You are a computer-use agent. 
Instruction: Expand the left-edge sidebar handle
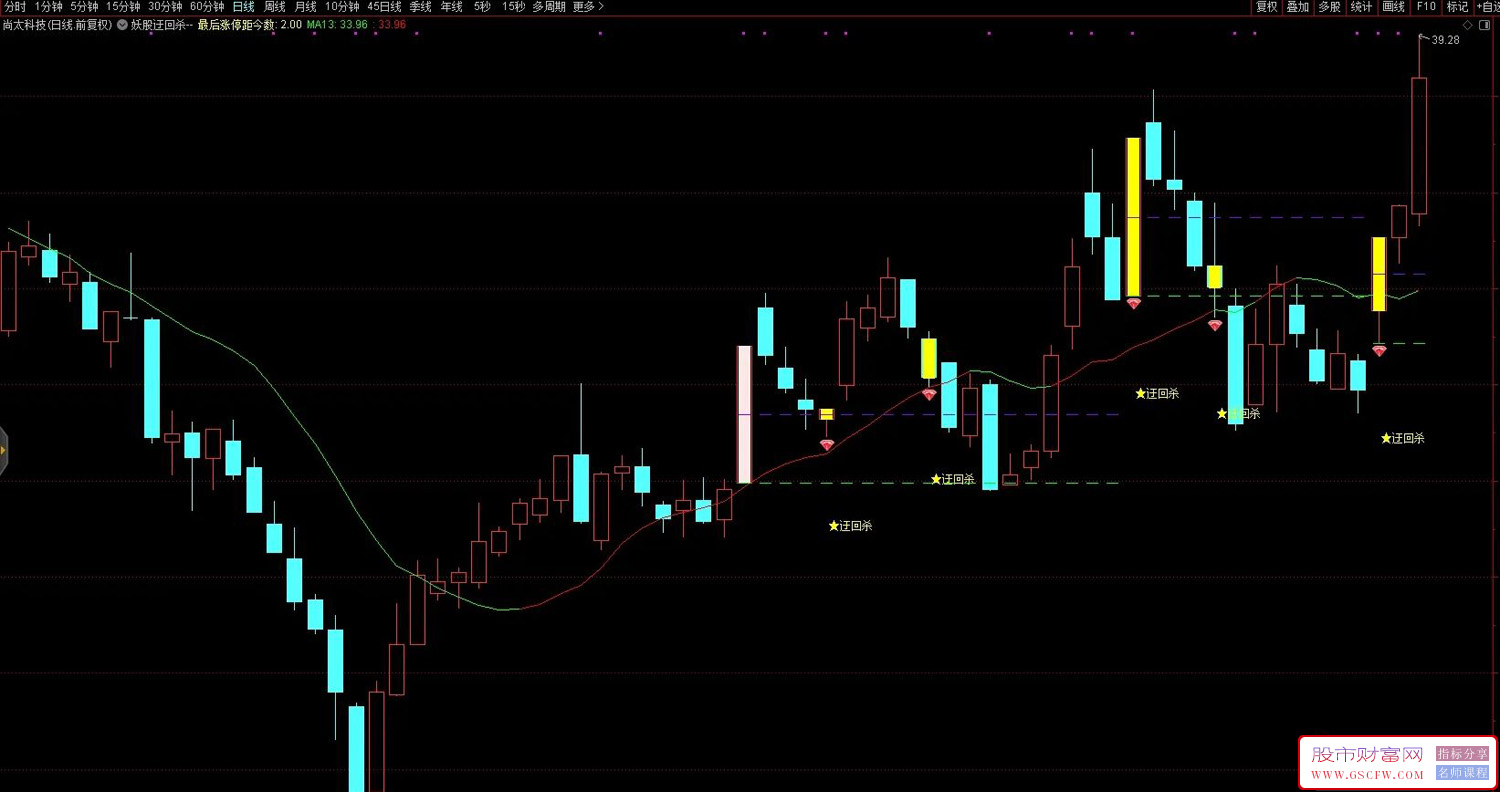point(3,450)
